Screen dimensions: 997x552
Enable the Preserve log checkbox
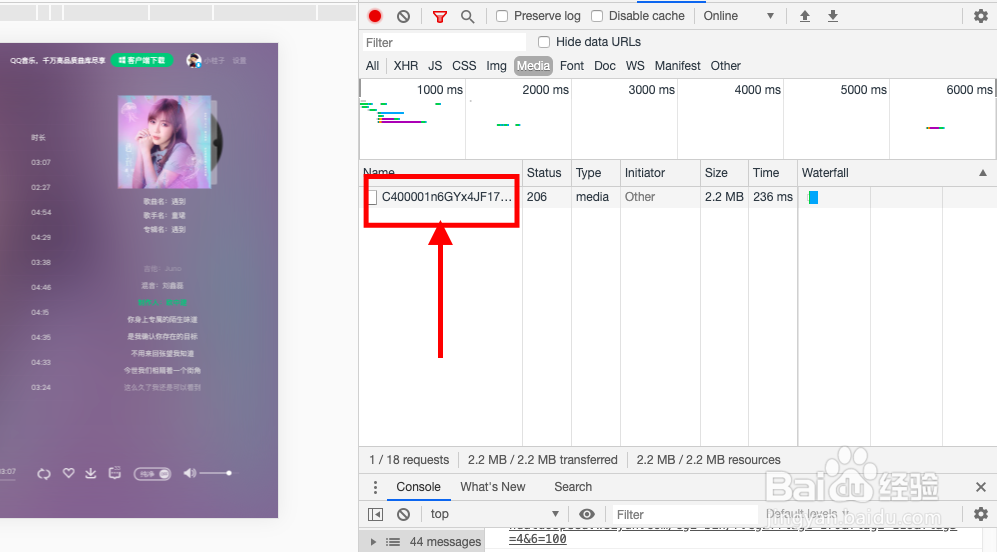[502, 17]
